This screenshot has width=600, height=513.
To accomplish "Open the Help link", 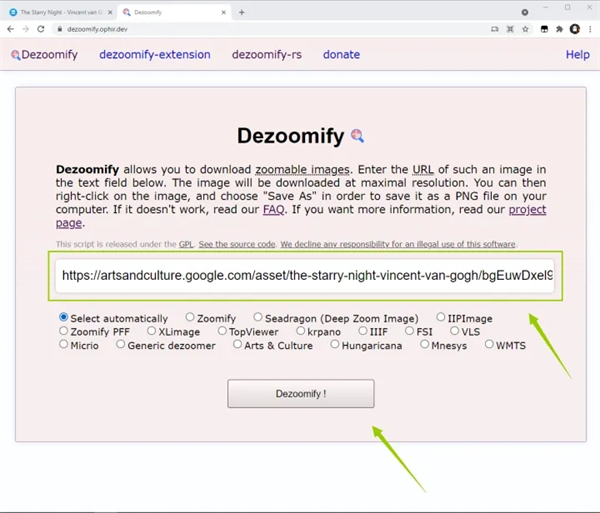I will coord(578,55).
